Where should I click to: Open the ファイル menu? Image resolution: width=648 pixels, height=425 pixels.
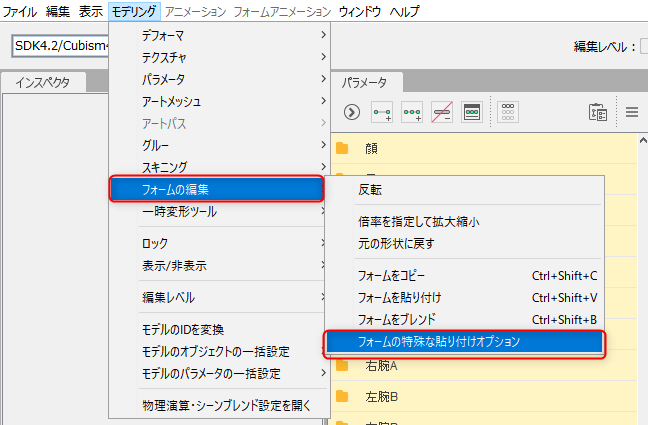(x=20, y=11)
